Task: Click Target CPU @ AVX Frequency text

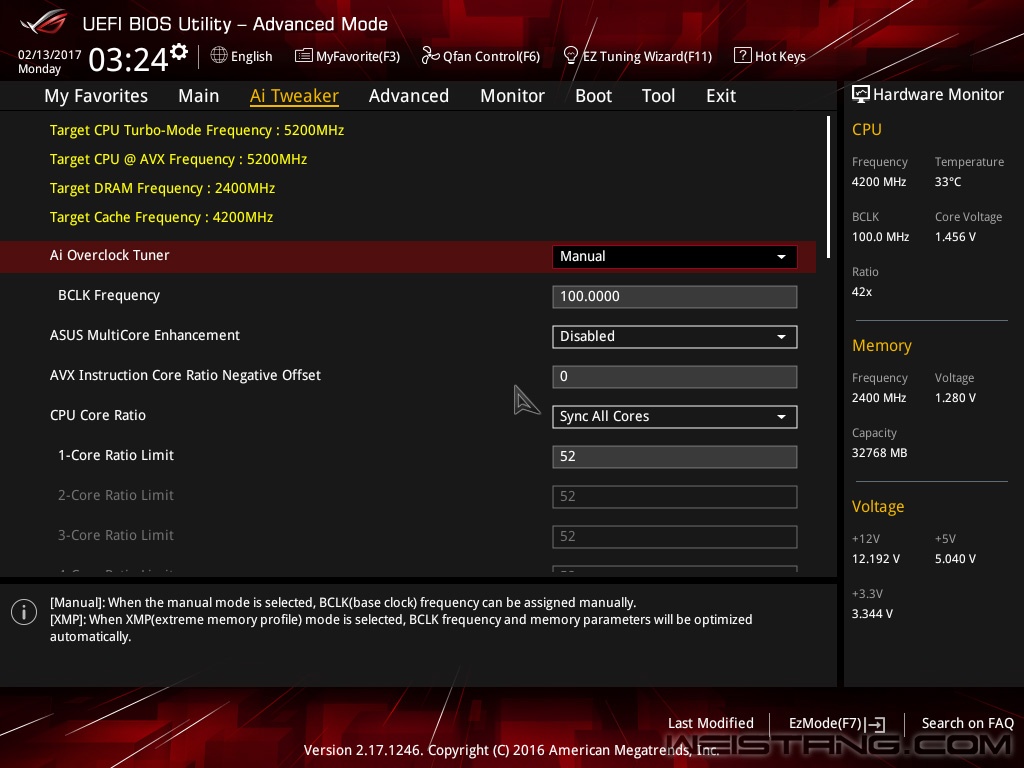Action: point(178,159)
